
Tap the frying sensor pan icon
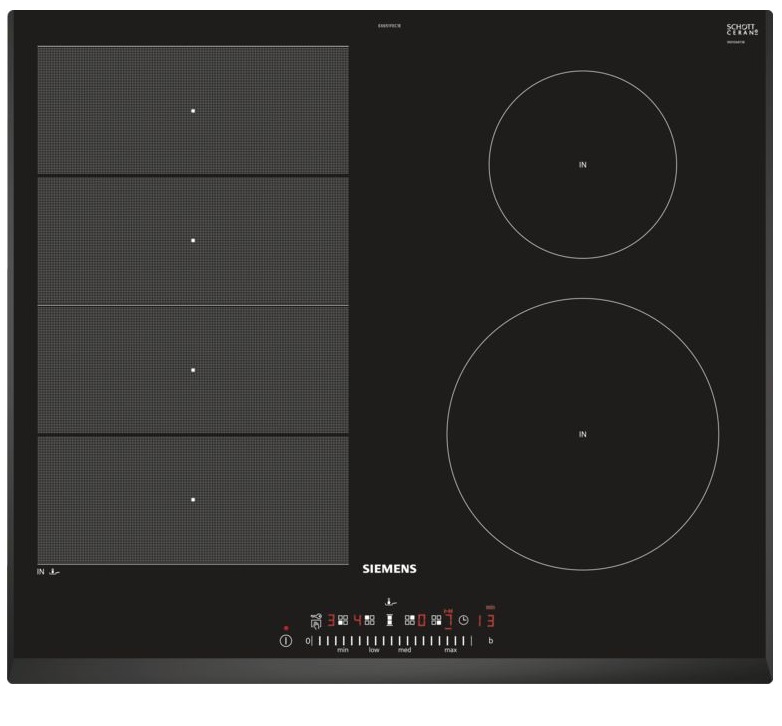tap(390, 602)
